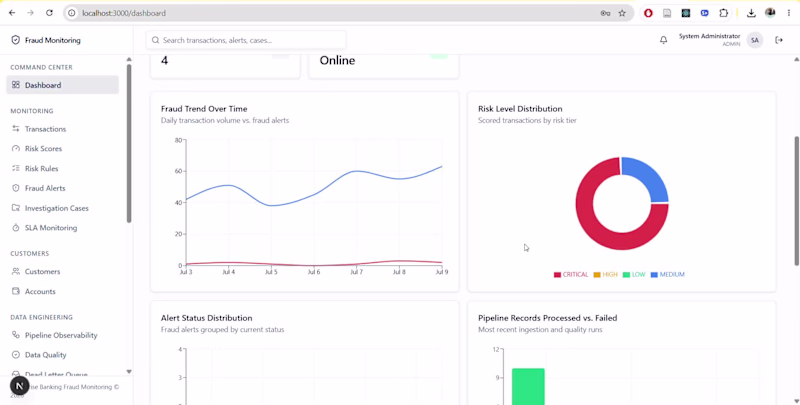
Task: Open the browser downloads icon
Action: point(751,13)
